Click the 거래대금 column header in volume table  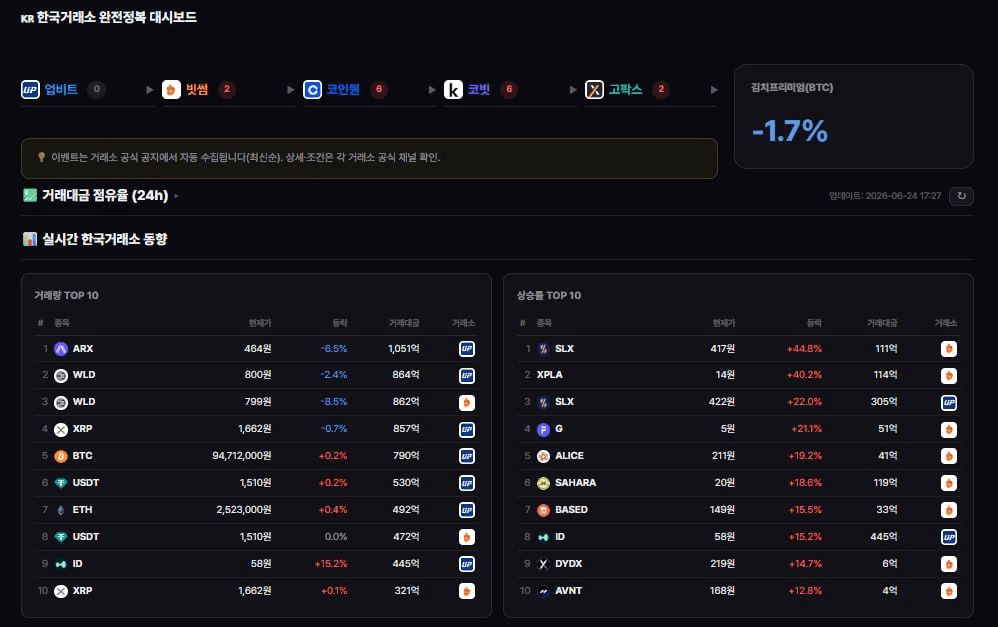(x=404, y=323)
